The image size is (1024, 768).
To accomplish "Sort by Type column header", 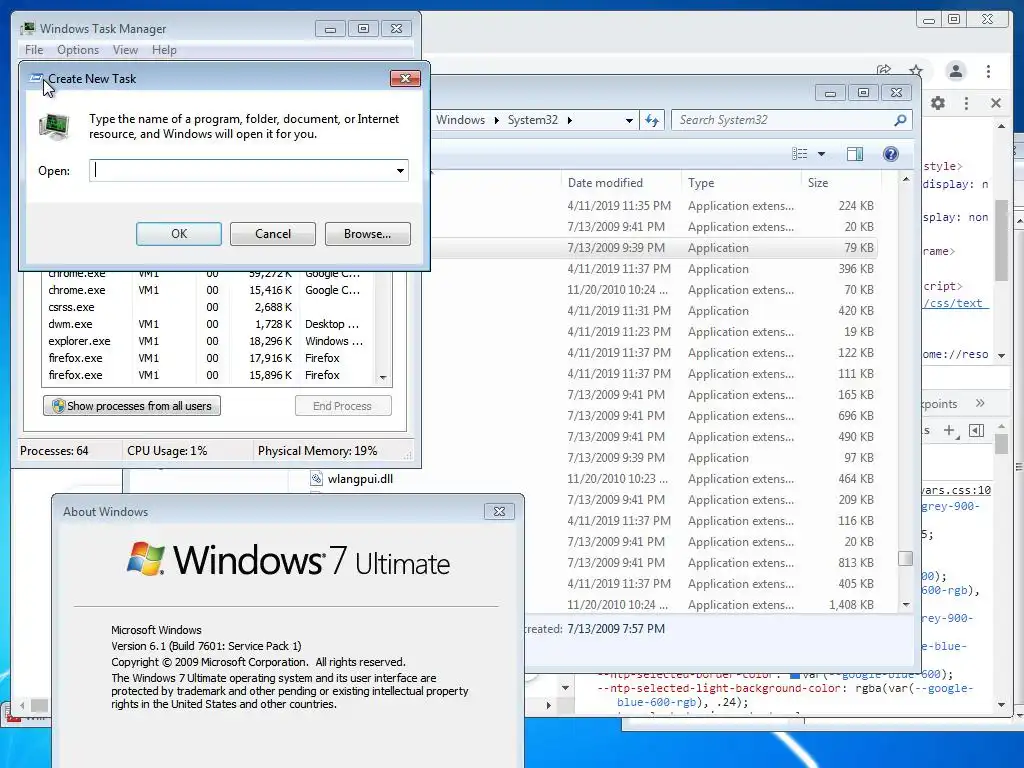I will point(741,183).
